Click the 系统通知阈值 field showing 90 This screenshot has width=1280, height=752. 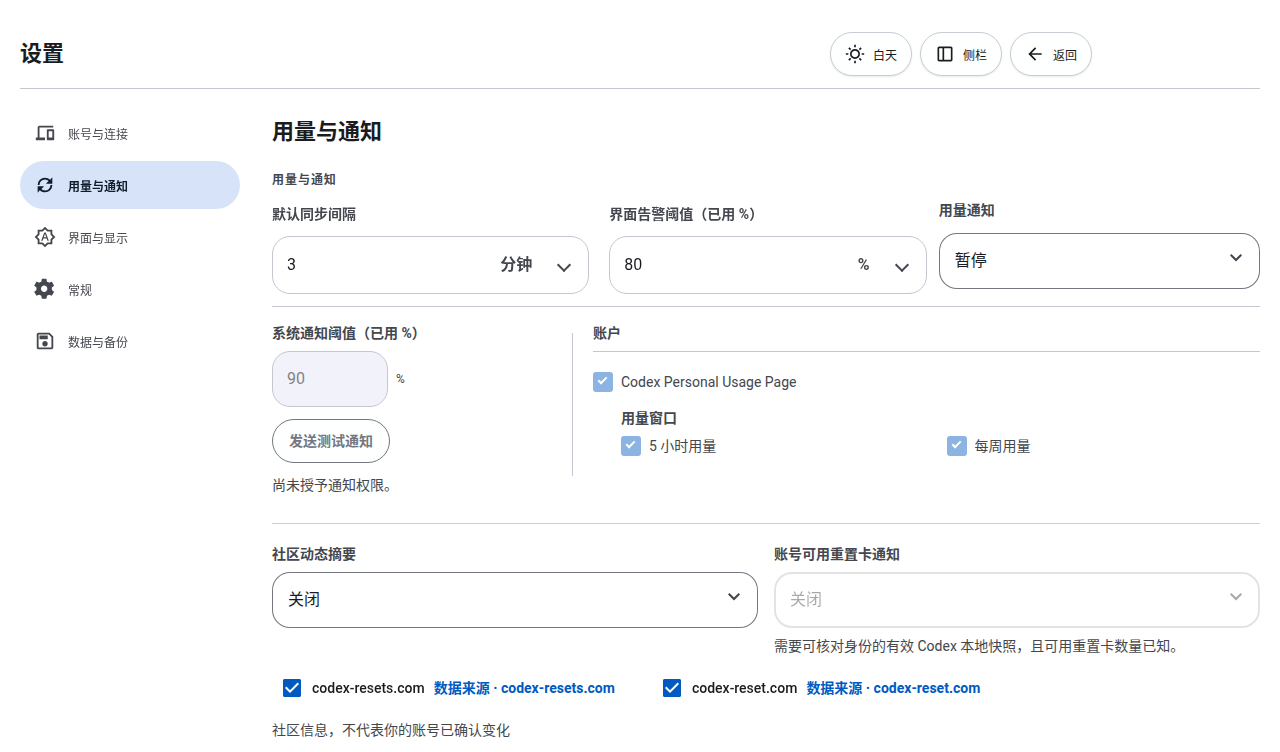point(330,379)
